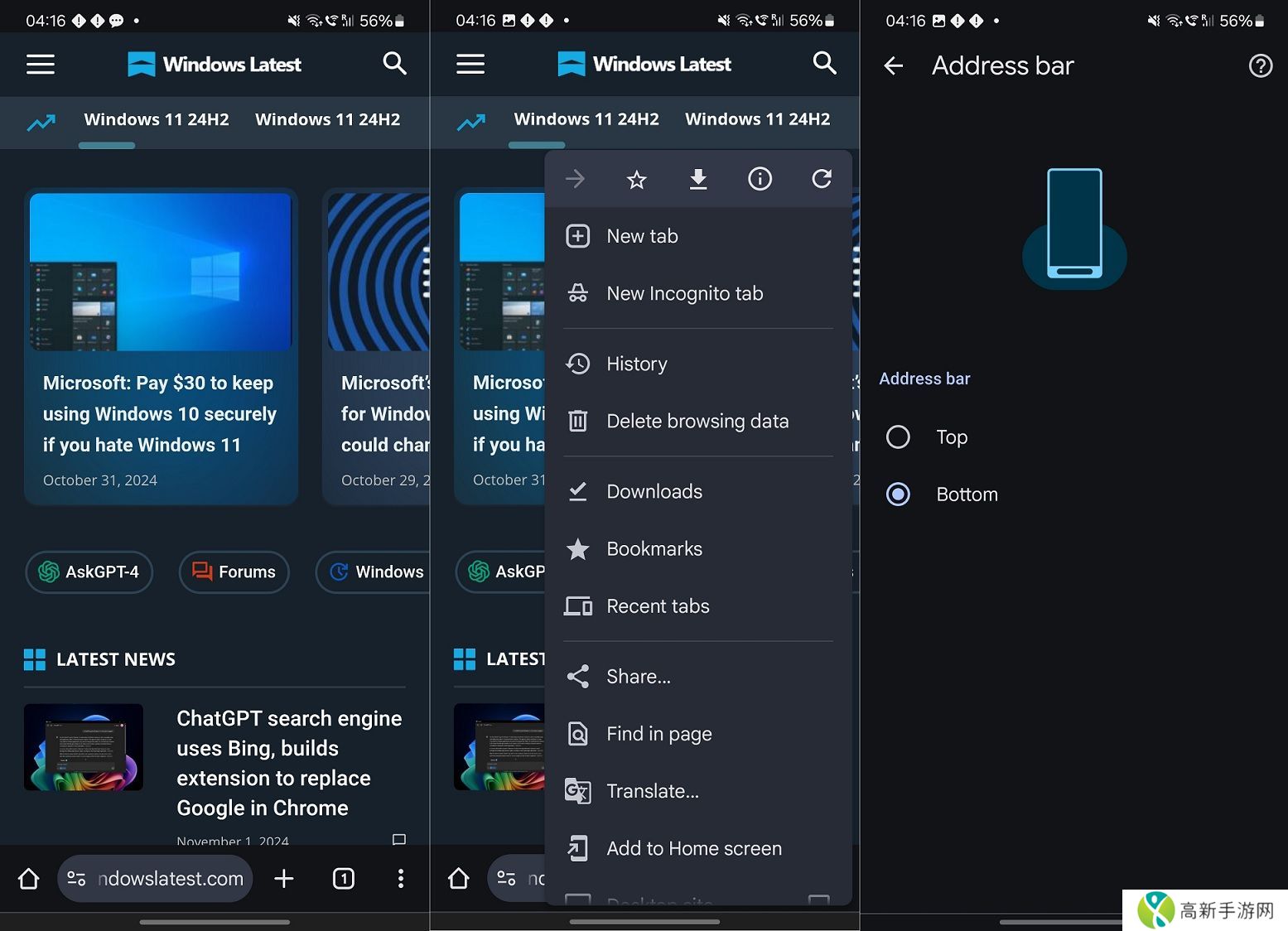This screenshot has width=1288, height=931.
Task: Open the hamburger menu on left Windows Latest page
Action: pyautogui.click(x=41, y=64)
